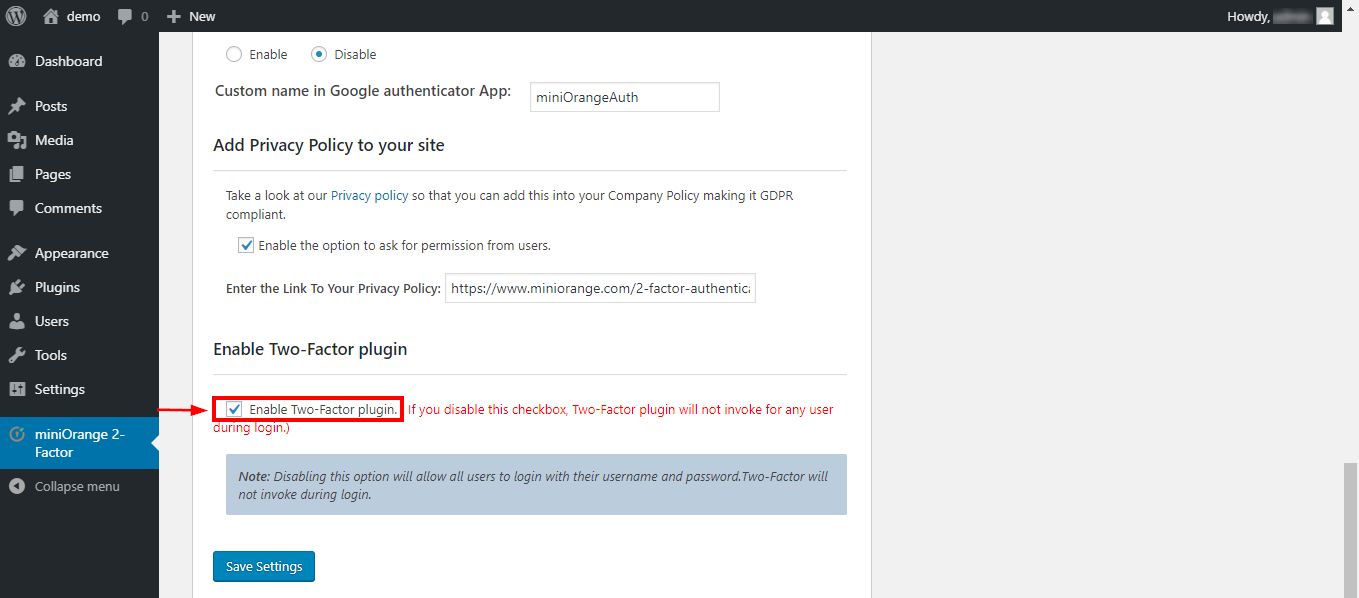Click the 'Custom name in Google authenticator App' label

pyautogui.click(x=363, y=91)
